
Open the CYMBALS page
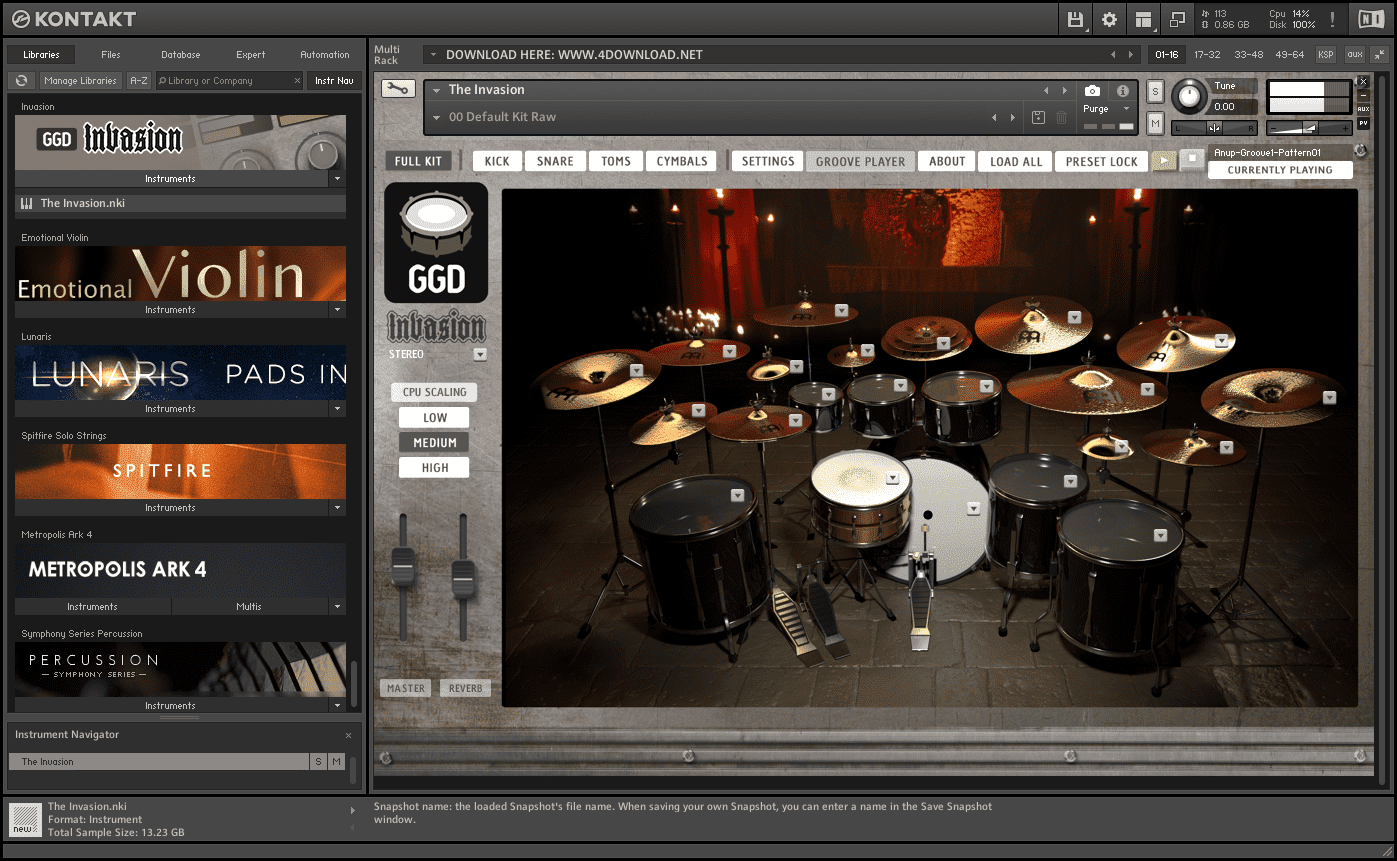682,161
